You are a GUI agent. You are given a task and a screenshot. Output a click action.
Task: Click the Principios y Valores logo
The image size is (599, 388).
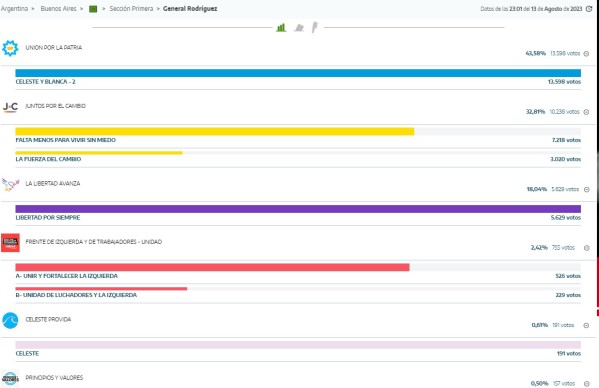[x=10, y=378]
